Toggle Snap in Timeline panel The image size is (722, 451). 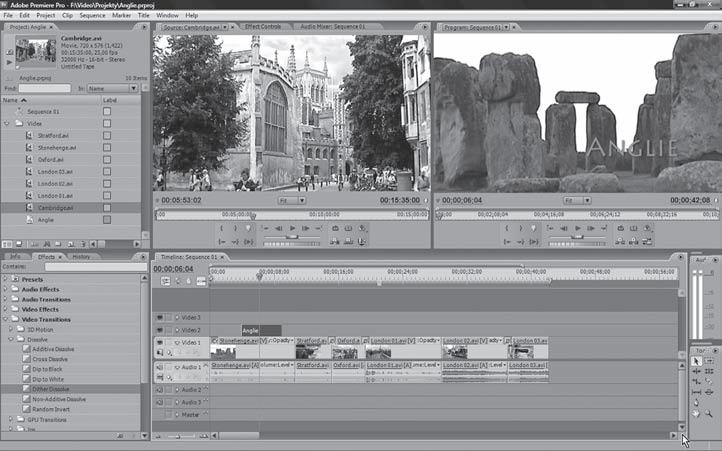point(165,281)
